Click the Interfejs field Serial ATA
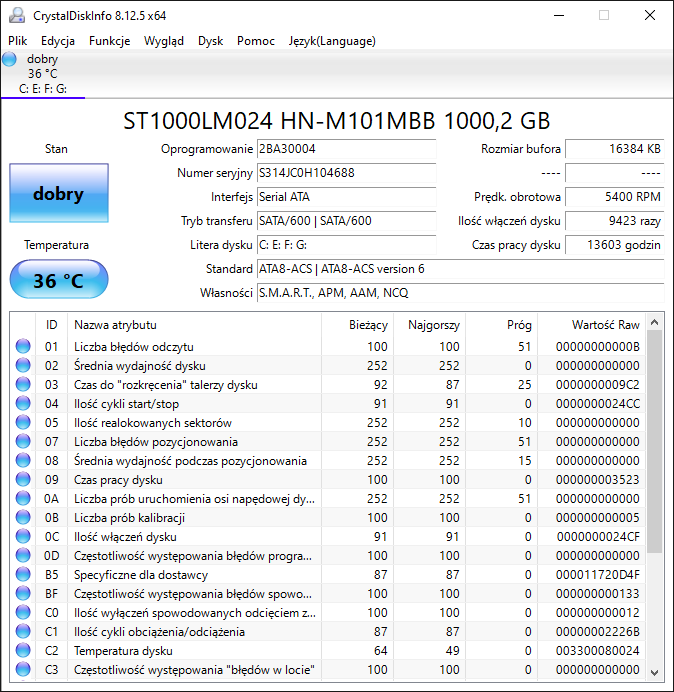 [346, 196]
